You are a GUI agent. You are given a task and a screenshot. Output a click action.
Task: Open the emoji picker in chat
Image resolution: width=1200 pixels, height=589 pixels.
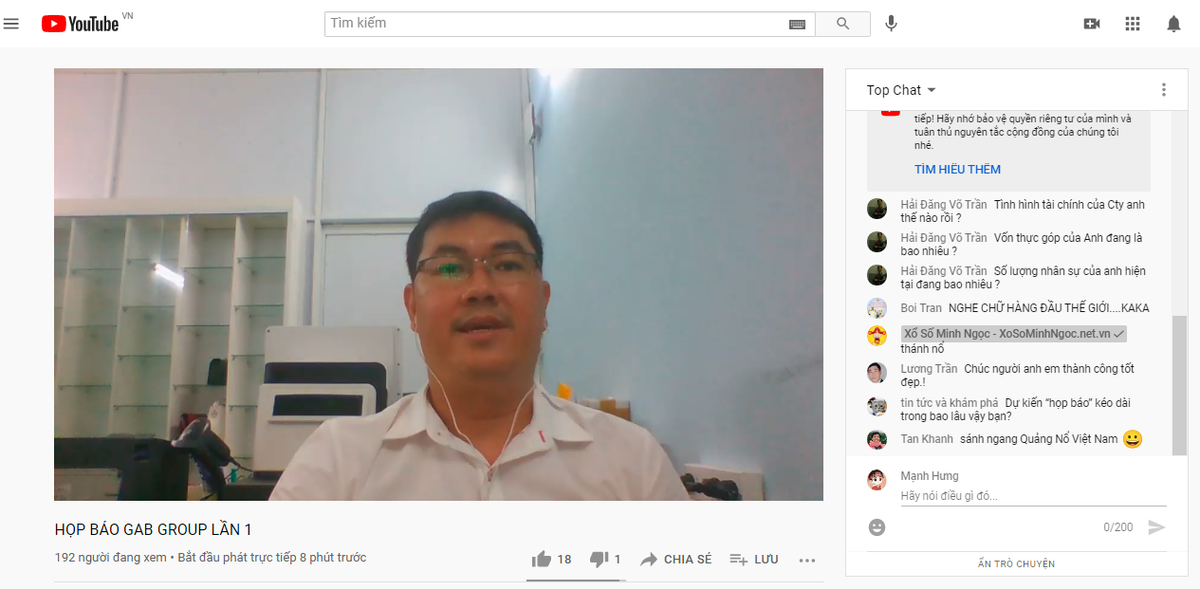tap(877, 527)
